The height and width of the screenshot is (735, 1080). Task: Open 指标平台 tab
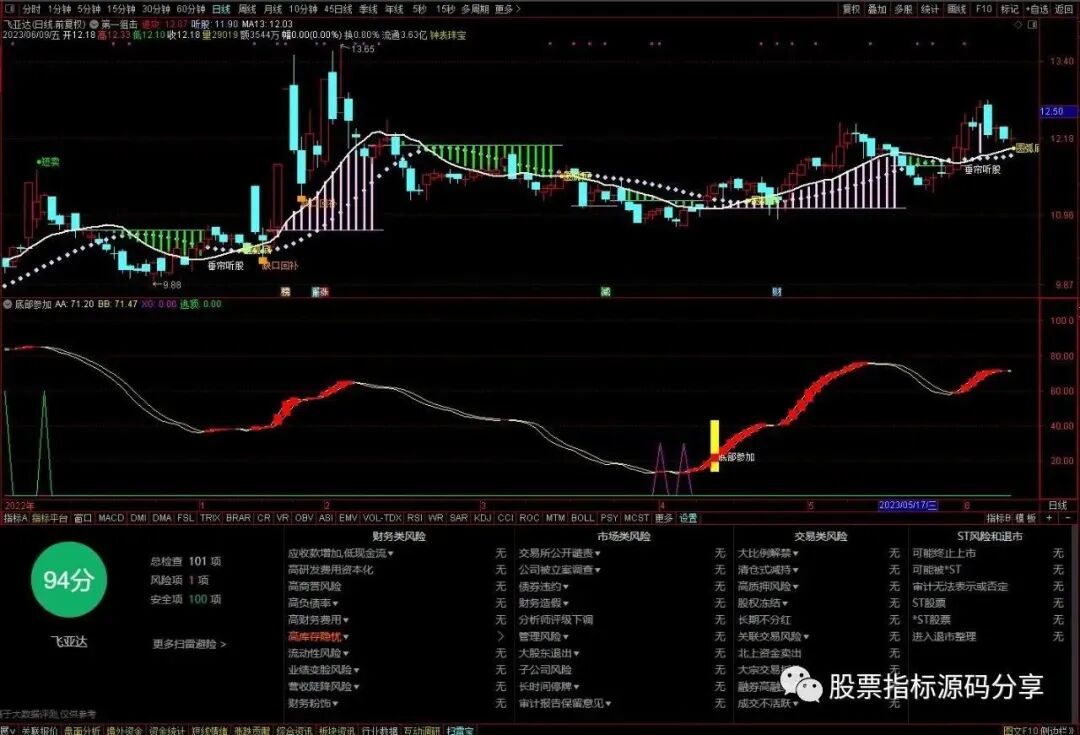coord(50,517)
